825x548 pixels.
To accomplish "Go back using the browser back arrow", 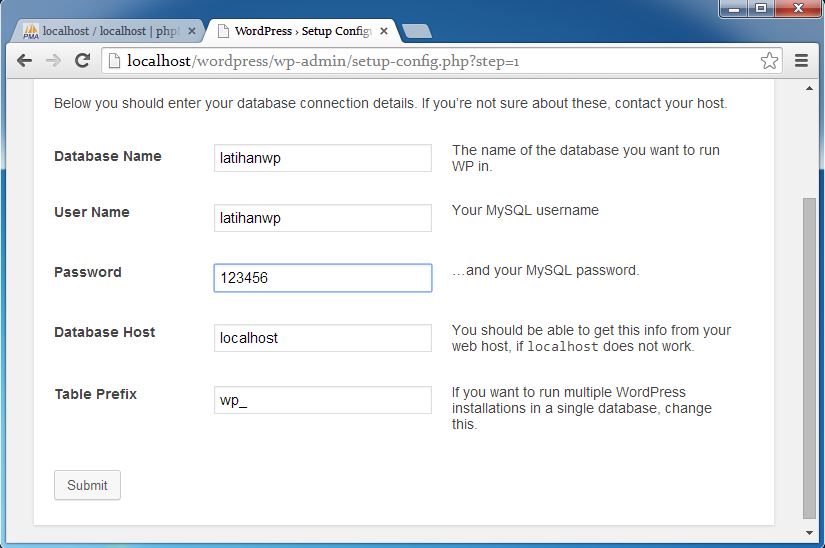I will [24, 61].
